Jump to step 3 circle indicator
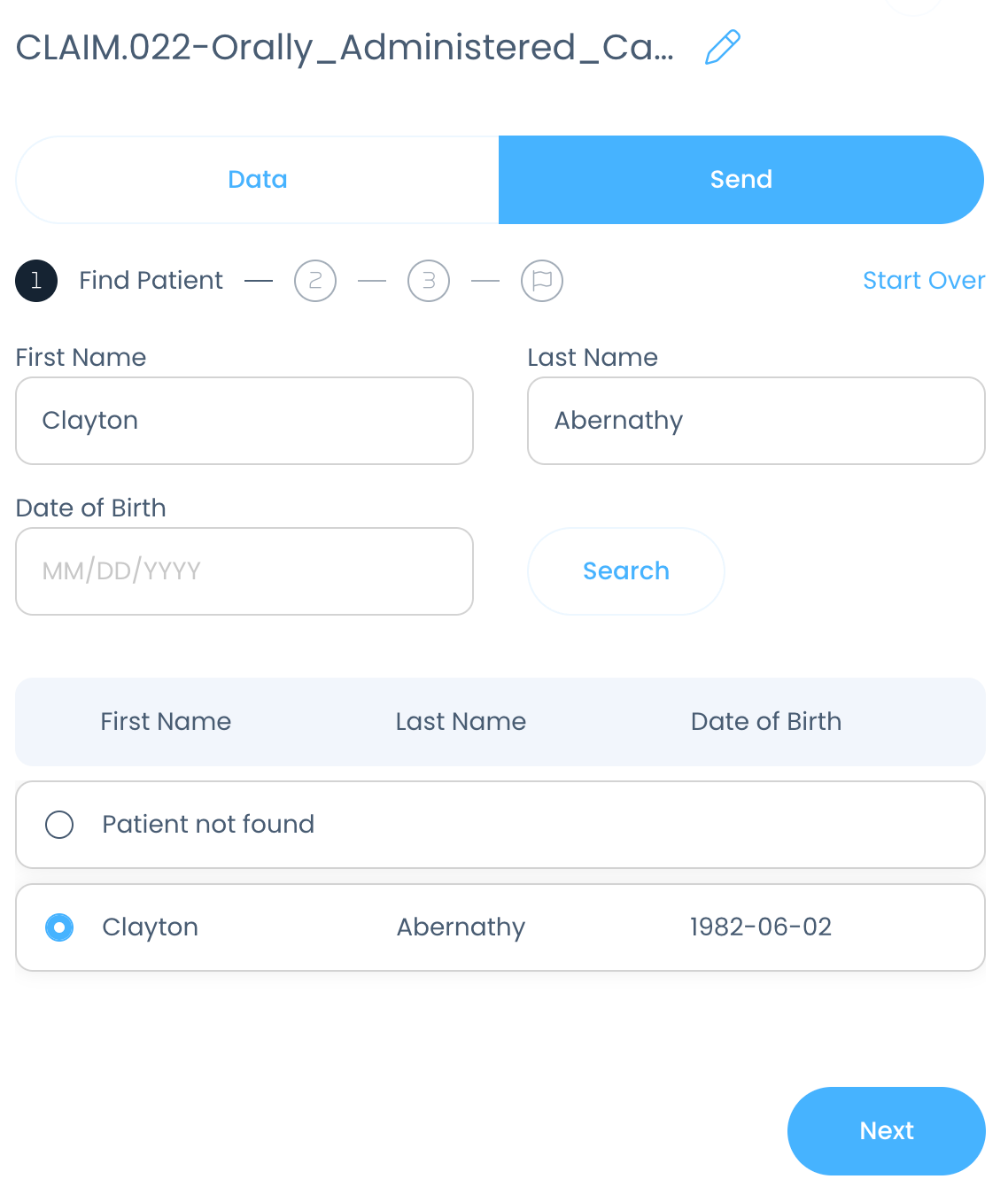This screenshot has height=1187, width=1008. coord(429,281)
